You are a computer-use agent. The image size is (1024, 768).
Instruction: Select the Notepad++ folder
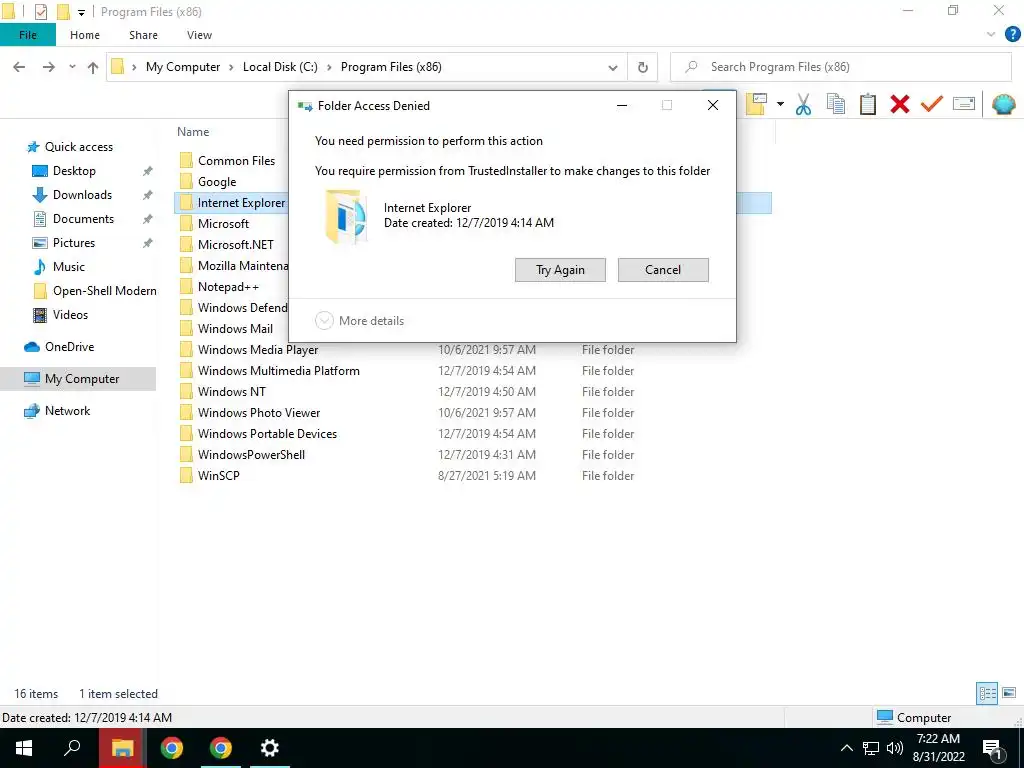tap(228, 287)
